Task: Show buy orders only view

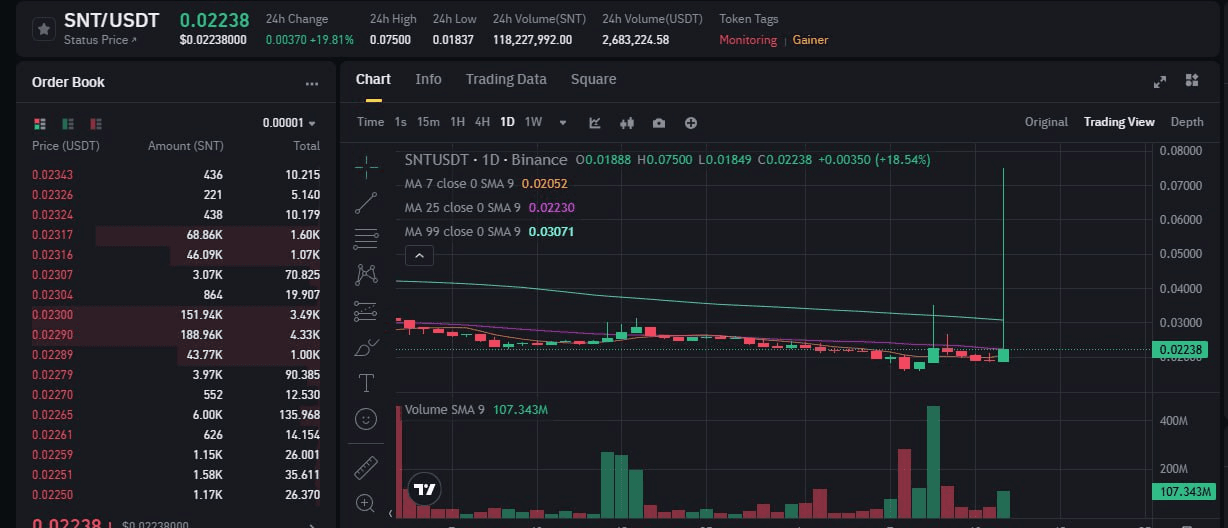Action: [x=68, y=123]
